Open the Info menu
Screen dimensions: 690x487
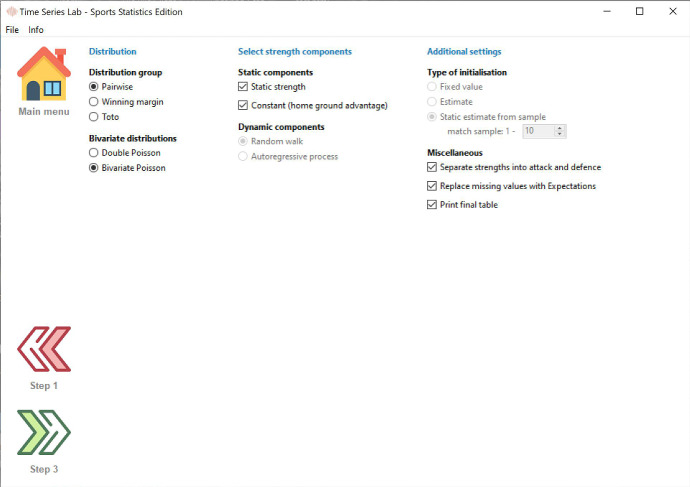coord(36,30)
